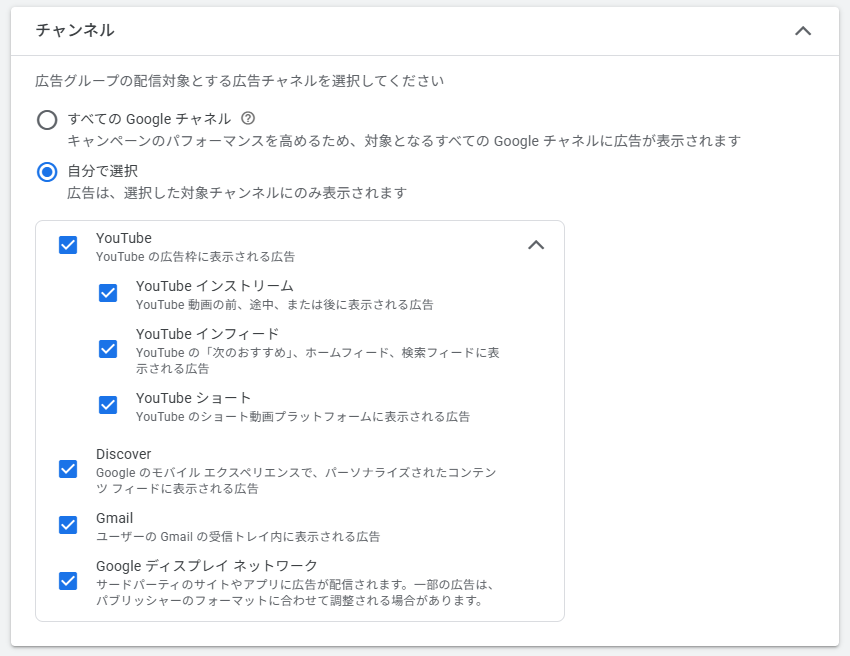Click the YouTube インストリーム label text

click(214, 286)
